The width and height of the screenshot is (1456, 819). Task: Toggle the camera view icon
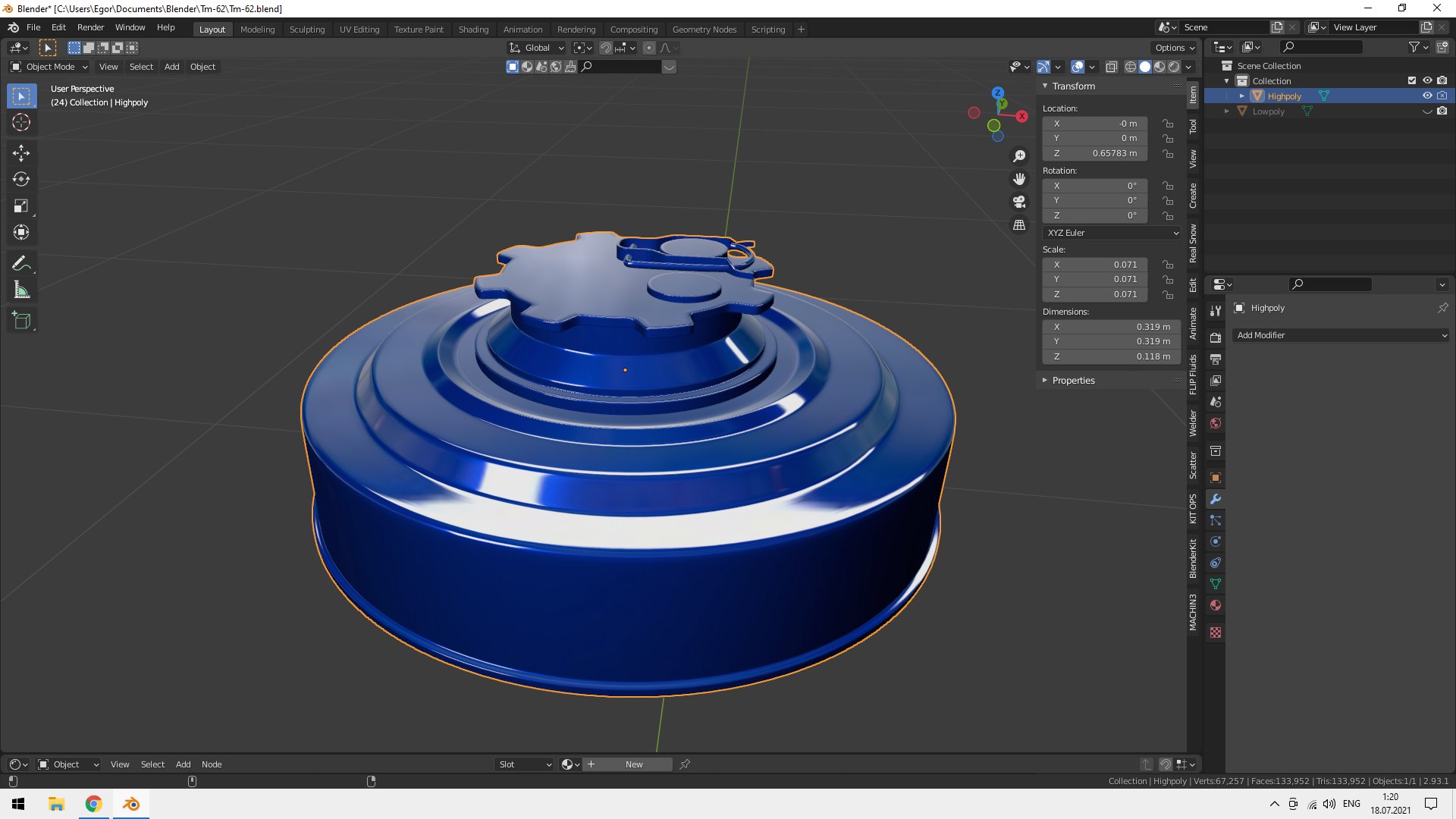(x=1019, y=202)
